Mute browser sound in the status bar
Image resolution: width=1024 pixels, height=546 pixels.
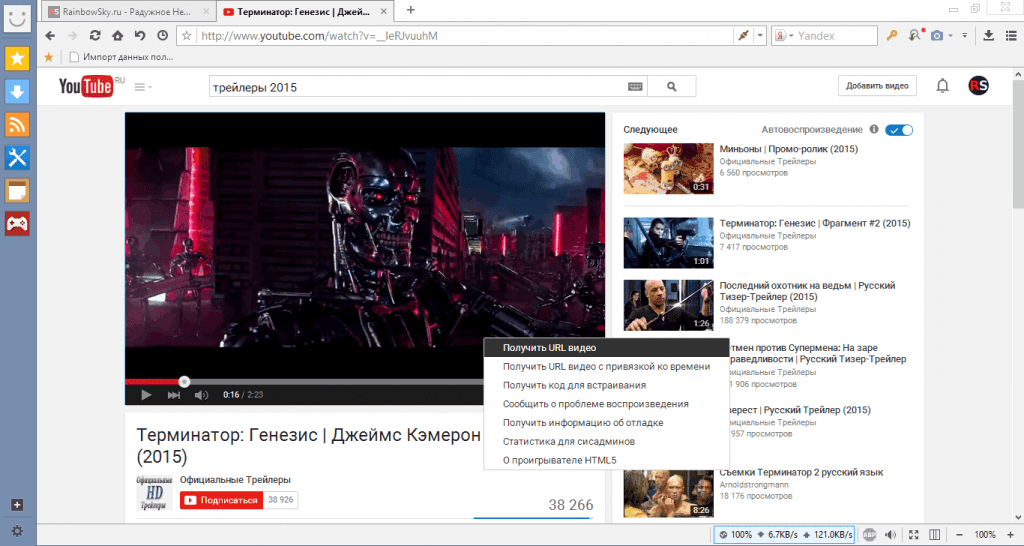pyautogui.click(x=890, y=534)
